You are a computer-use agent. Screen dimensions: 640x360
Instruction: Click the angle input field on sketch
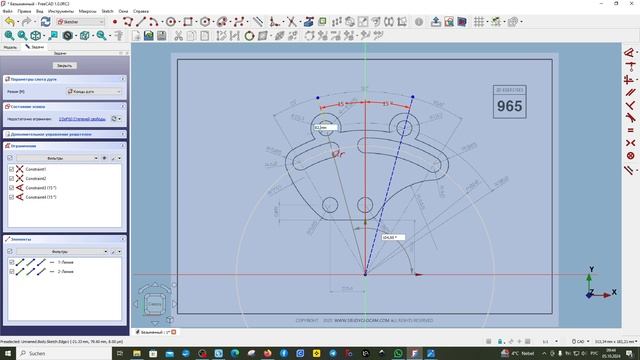(393, 237)
